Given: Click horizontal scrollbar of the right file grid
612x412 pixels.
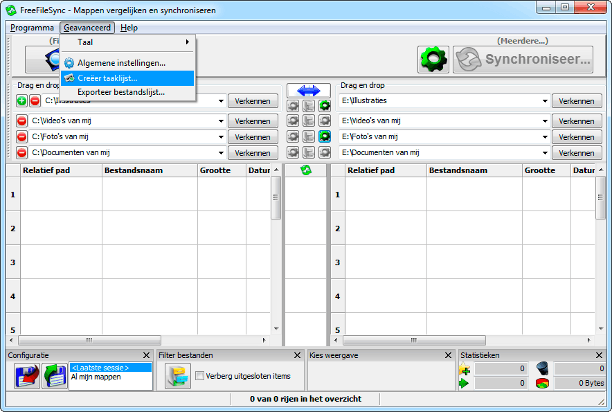Looking at the screenshot, I should tap(463, 340).
